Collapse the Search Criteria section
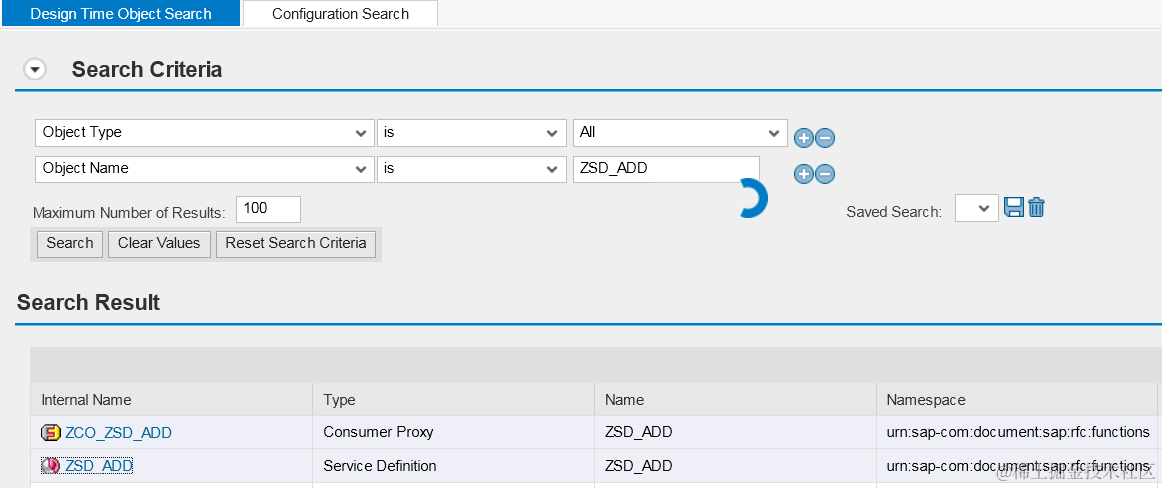The width and height of the screenshot is (1162, 488). 35,70
